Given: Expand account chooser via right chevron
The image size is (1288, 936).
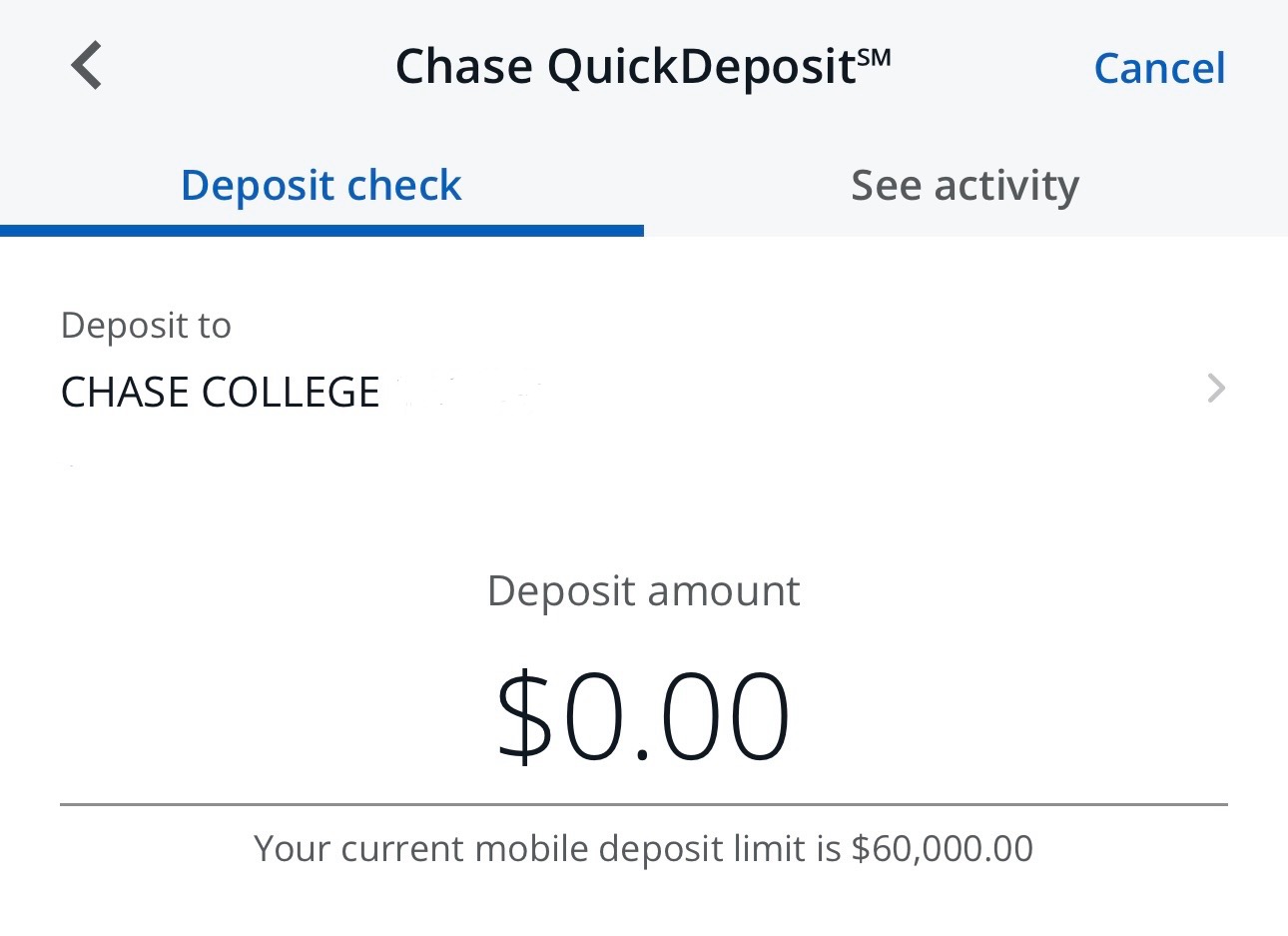Looking at the screenshot, I should [1215, 388].
